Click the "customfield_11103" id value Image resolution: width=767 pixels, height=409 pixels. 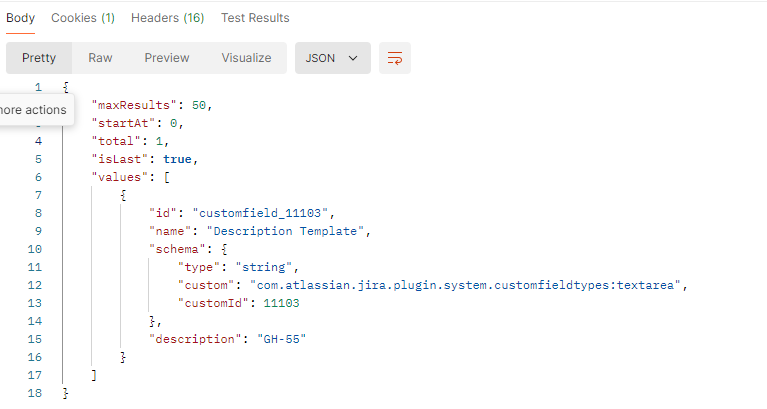[260, 213]
